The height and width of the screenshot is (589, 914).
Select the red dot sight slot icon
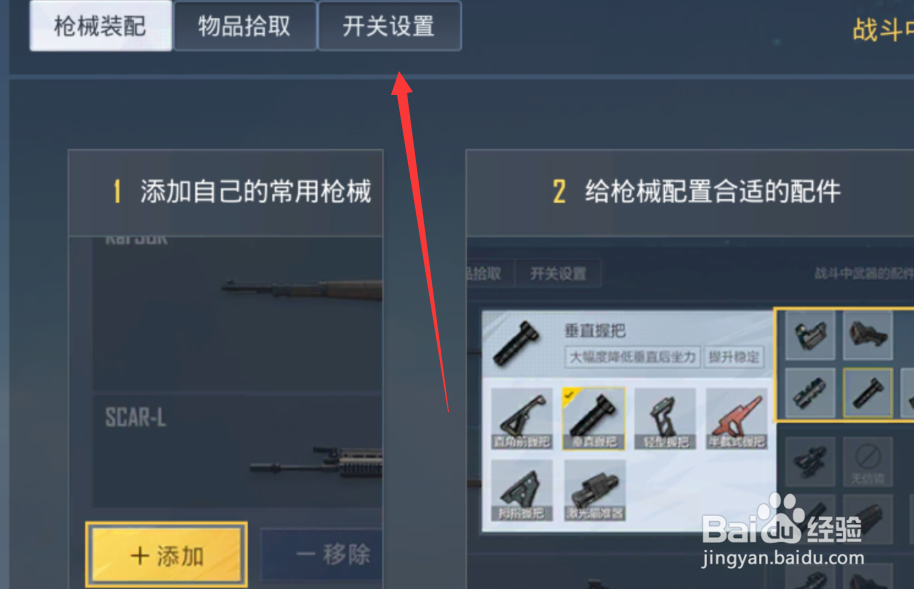point(868,335)
